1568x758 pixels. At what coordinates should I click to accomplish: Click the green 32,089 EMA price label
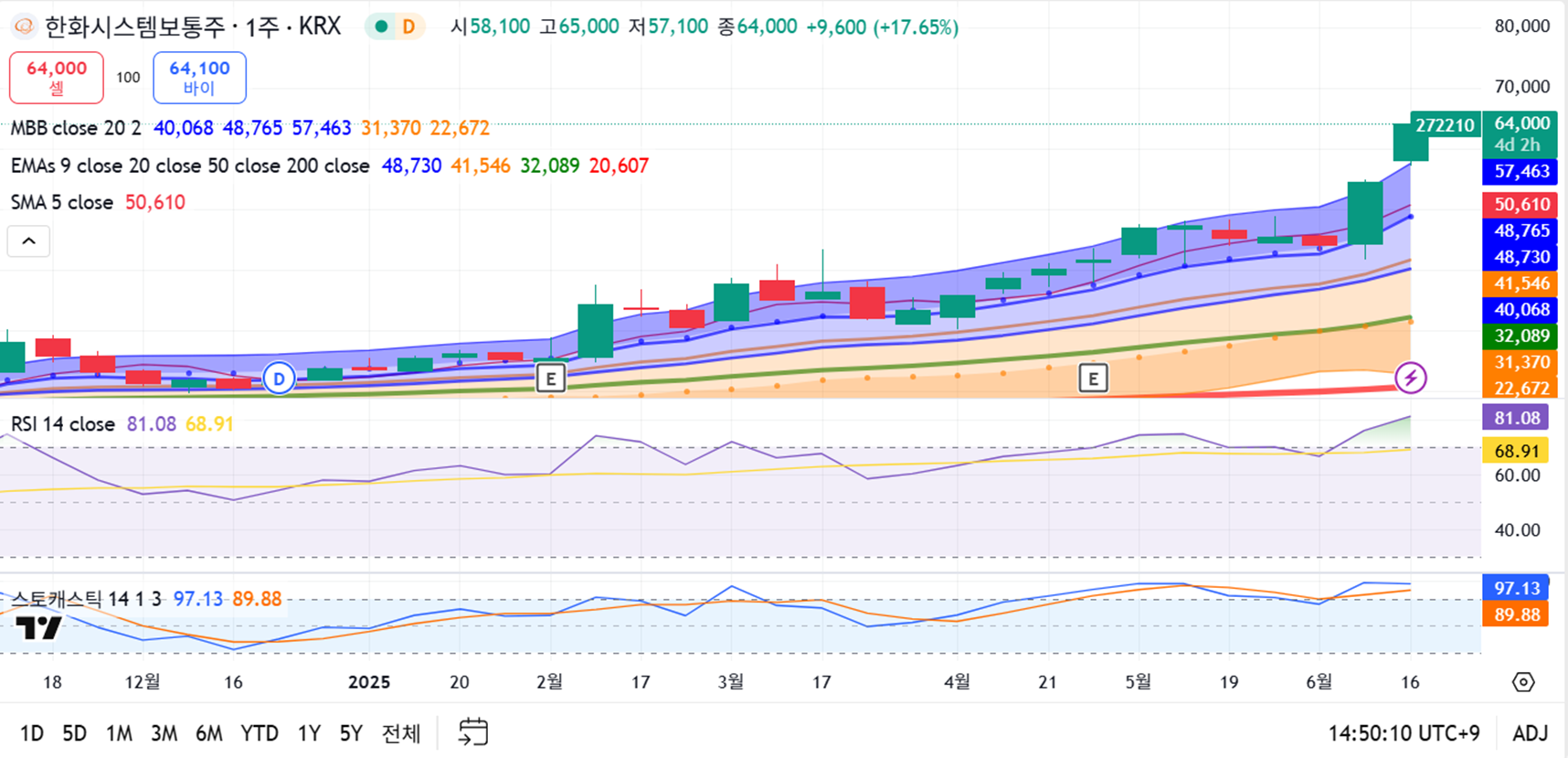(x=1520, y=336)
